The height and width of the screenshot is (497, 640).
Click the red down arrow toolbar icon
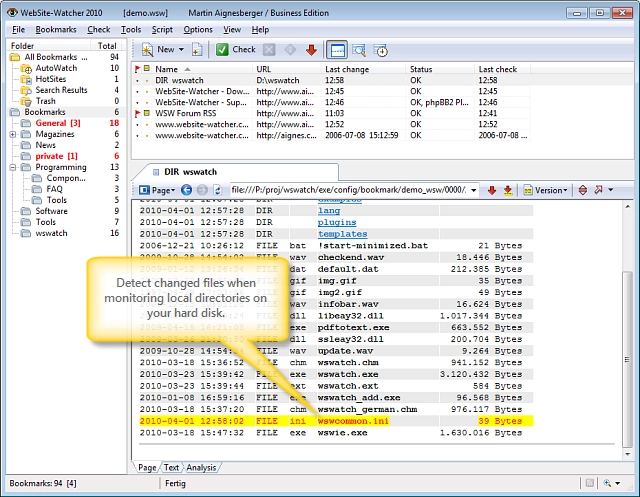(x=311, y=50)
